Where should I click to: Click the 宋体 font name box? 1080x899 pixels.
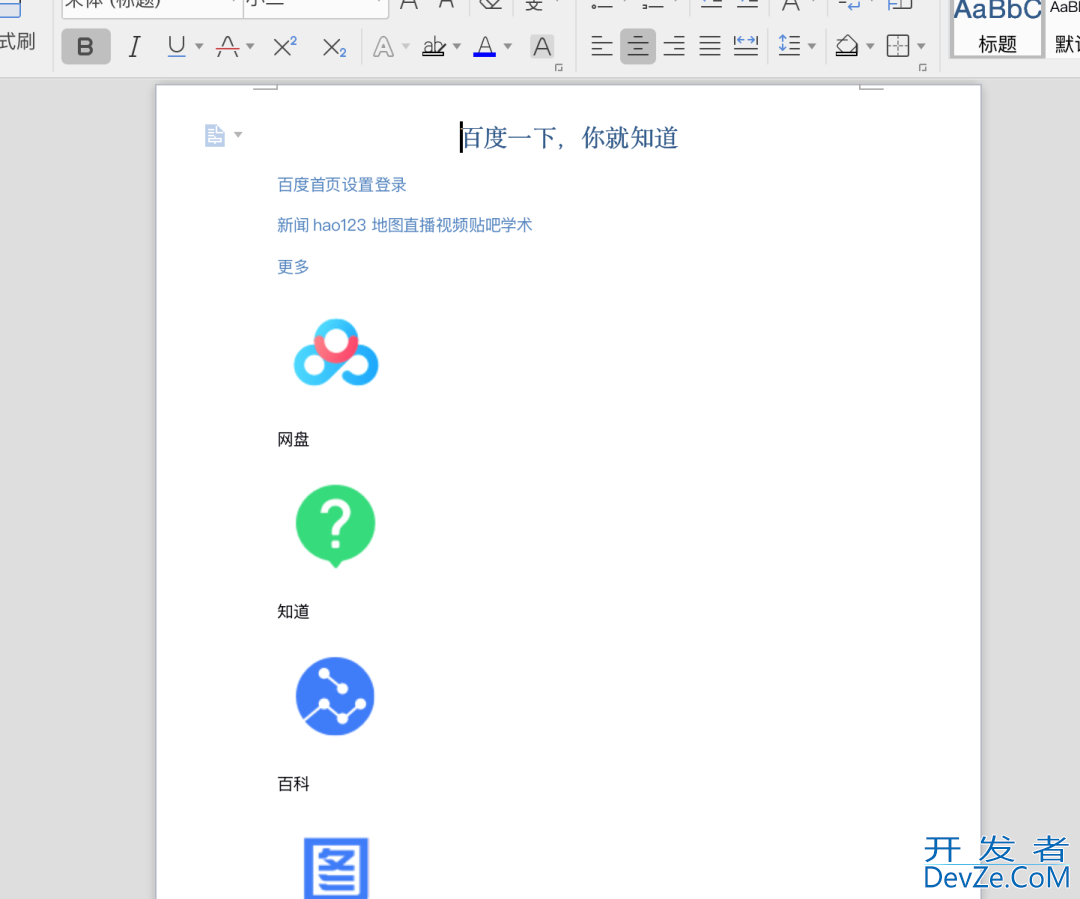pyautogui.click(x=152, y=6)
